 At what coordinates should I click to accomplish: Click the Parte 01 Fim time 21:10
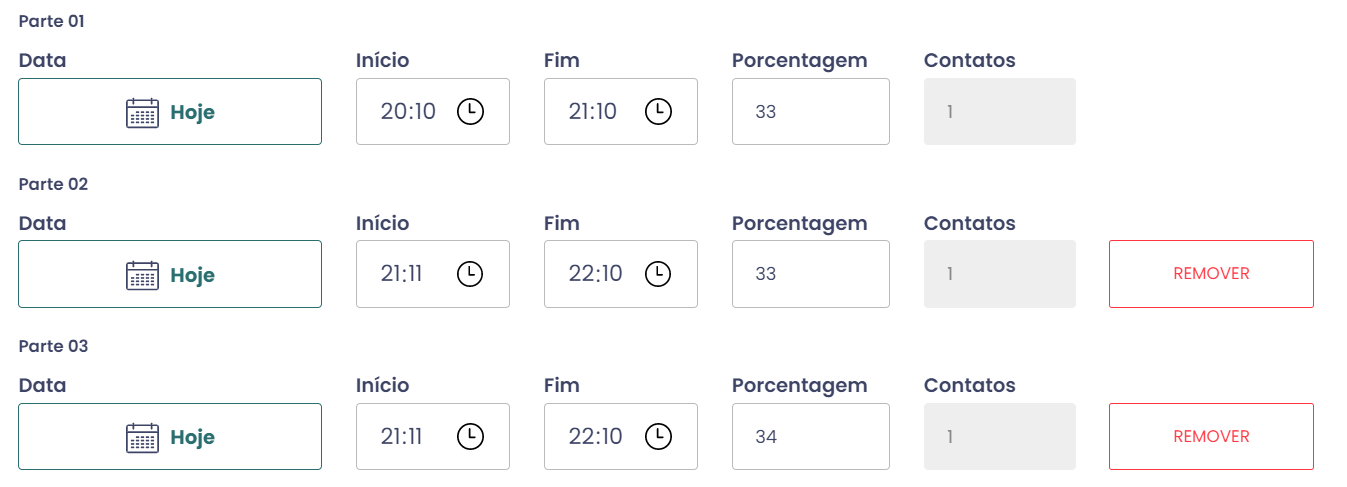(x=593, y=112)
